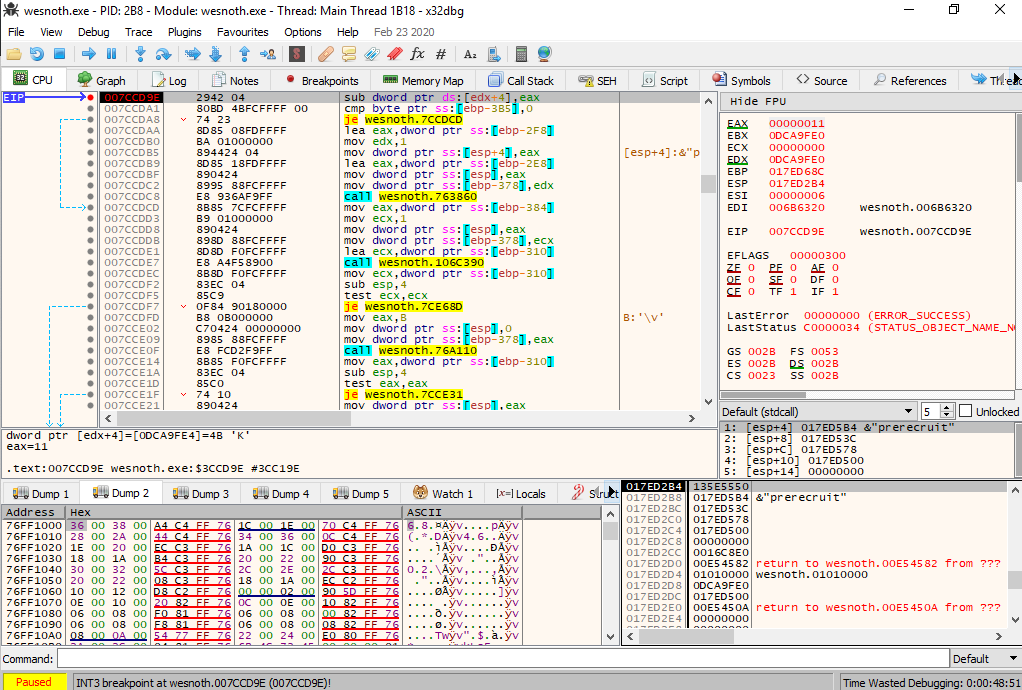The image size is (1022, 690).
Task: Click dump address row 76FF1000
Action: (x=34, y=525)
